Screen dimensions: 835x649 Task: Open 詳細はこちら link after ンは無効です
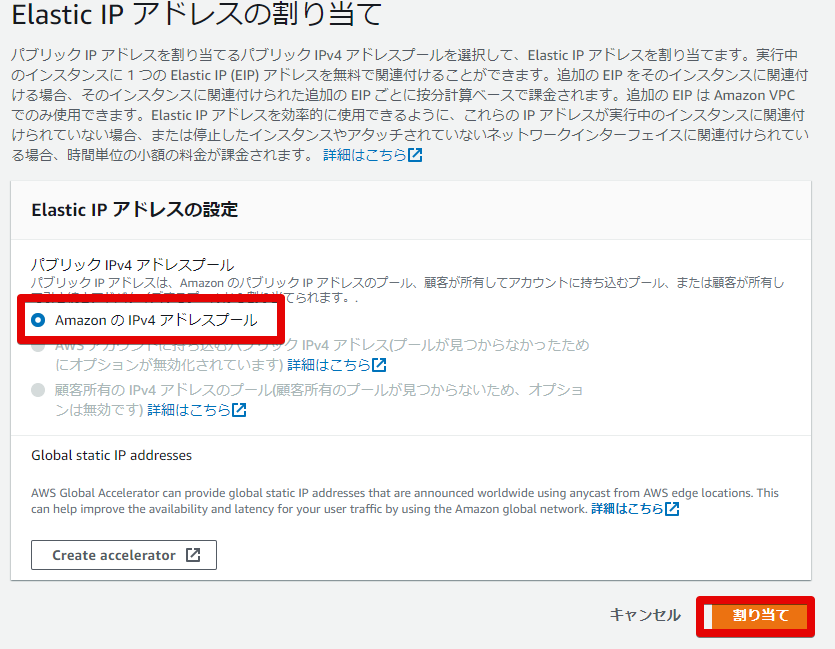coord(197,410)
